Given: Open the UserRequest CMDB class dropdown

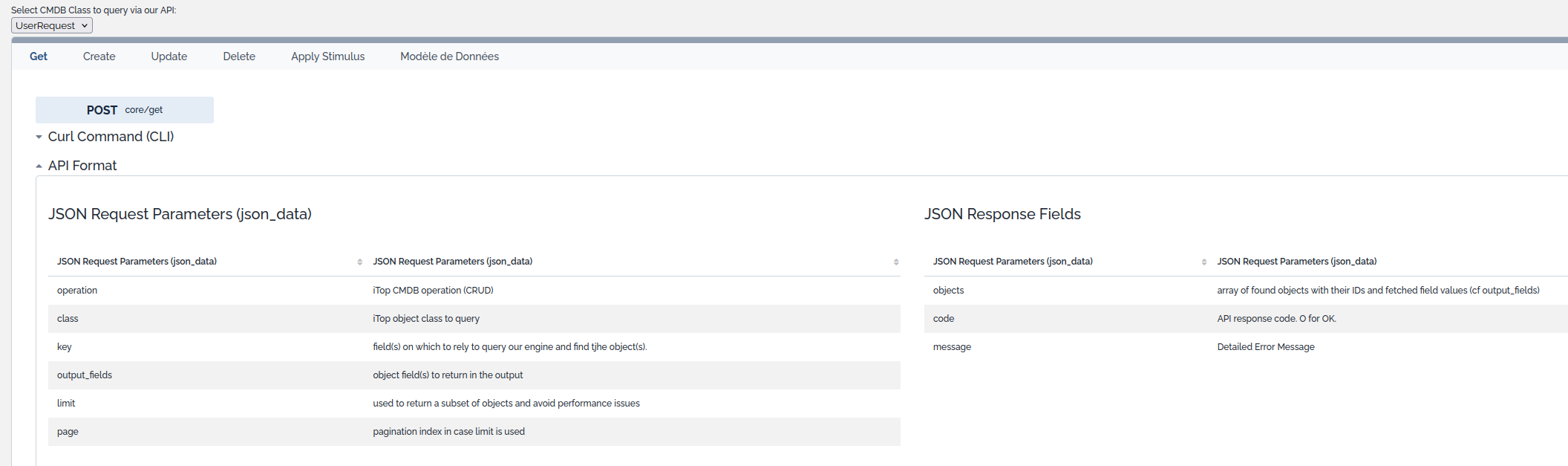Looking at the screenshot, I should coord(52,26).
